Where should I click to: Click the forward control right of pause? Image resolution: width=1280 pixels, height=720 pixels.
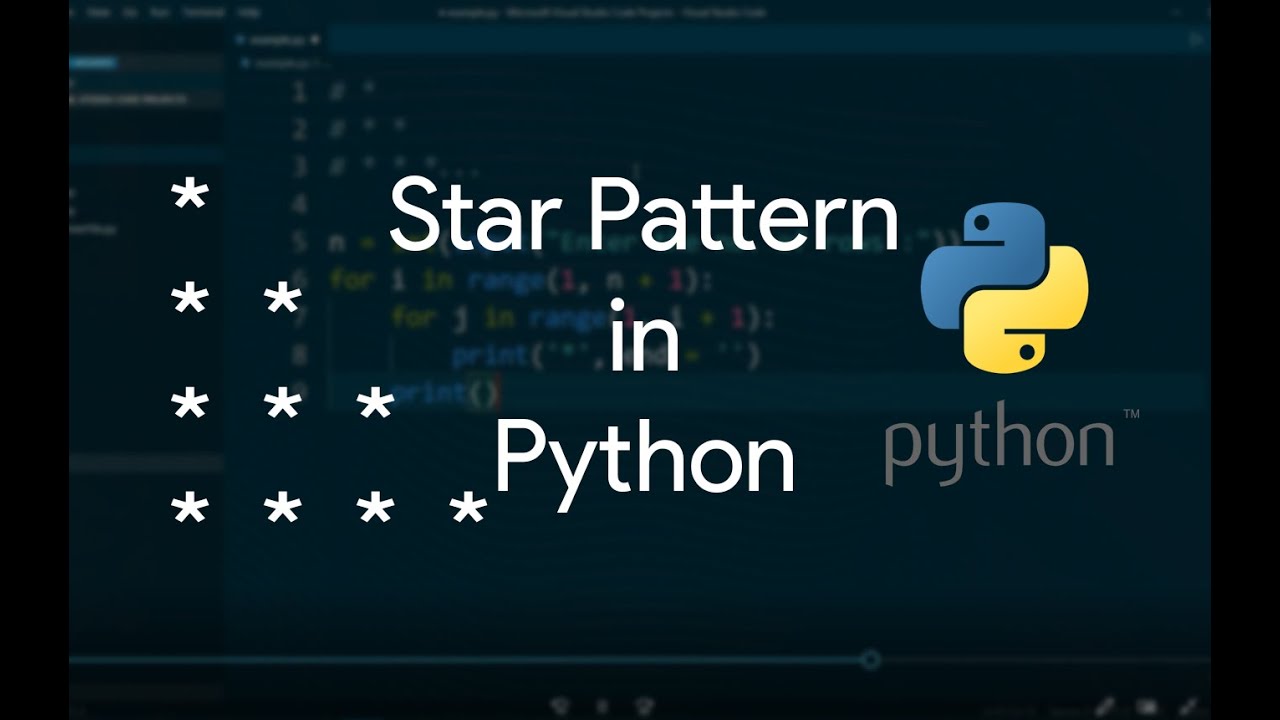[645, 706]
